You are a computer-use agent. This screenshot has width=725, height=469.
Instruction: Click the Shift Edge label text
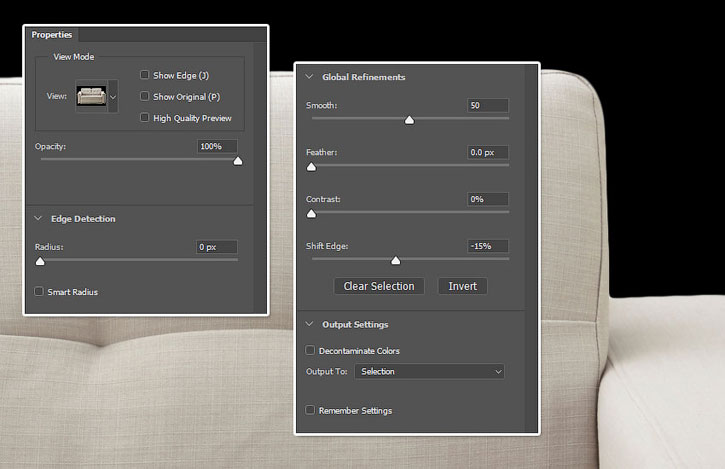(327, 246)
